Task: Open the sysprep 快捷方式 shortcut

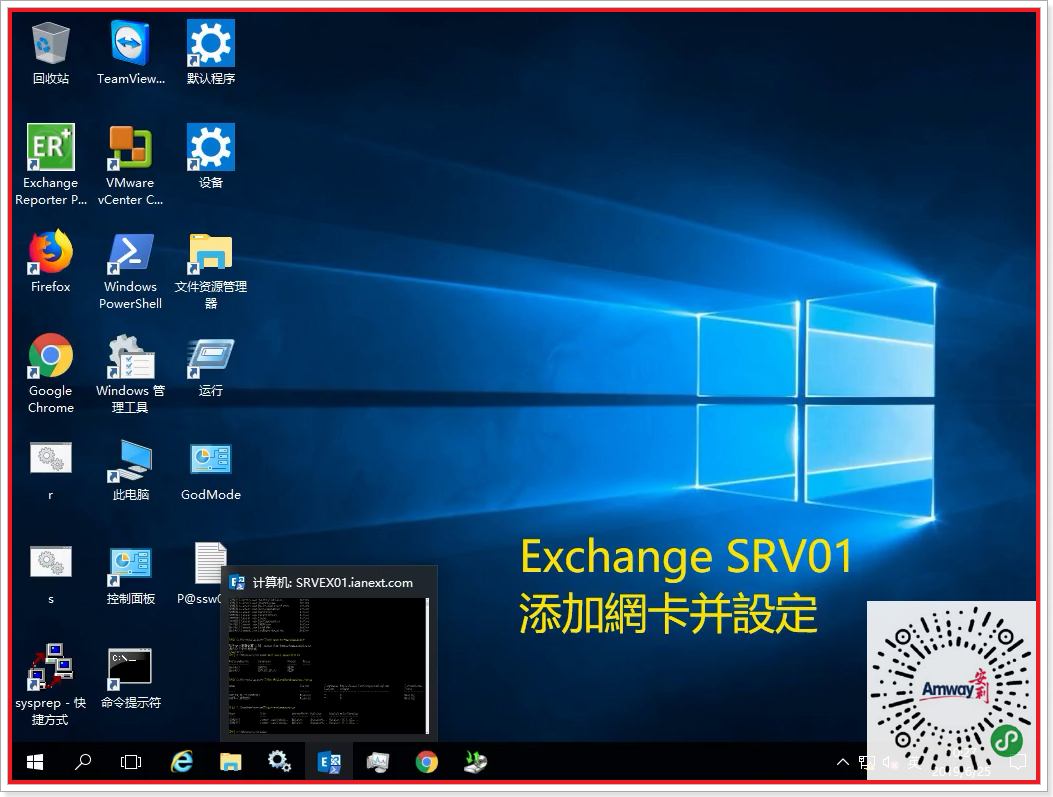Action: (50, 685)
